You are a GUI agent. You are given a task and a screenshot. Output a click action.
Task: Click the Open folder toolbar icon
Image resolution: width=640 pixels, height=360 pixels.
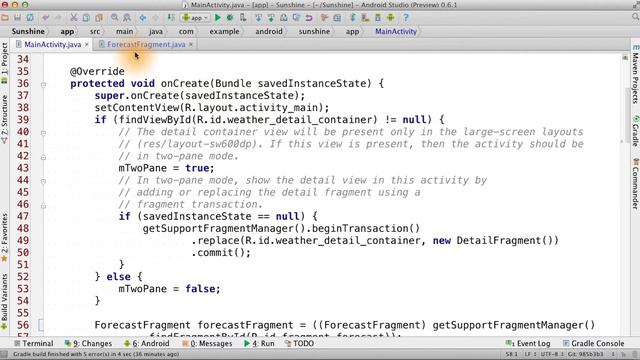tap(5, 18)
